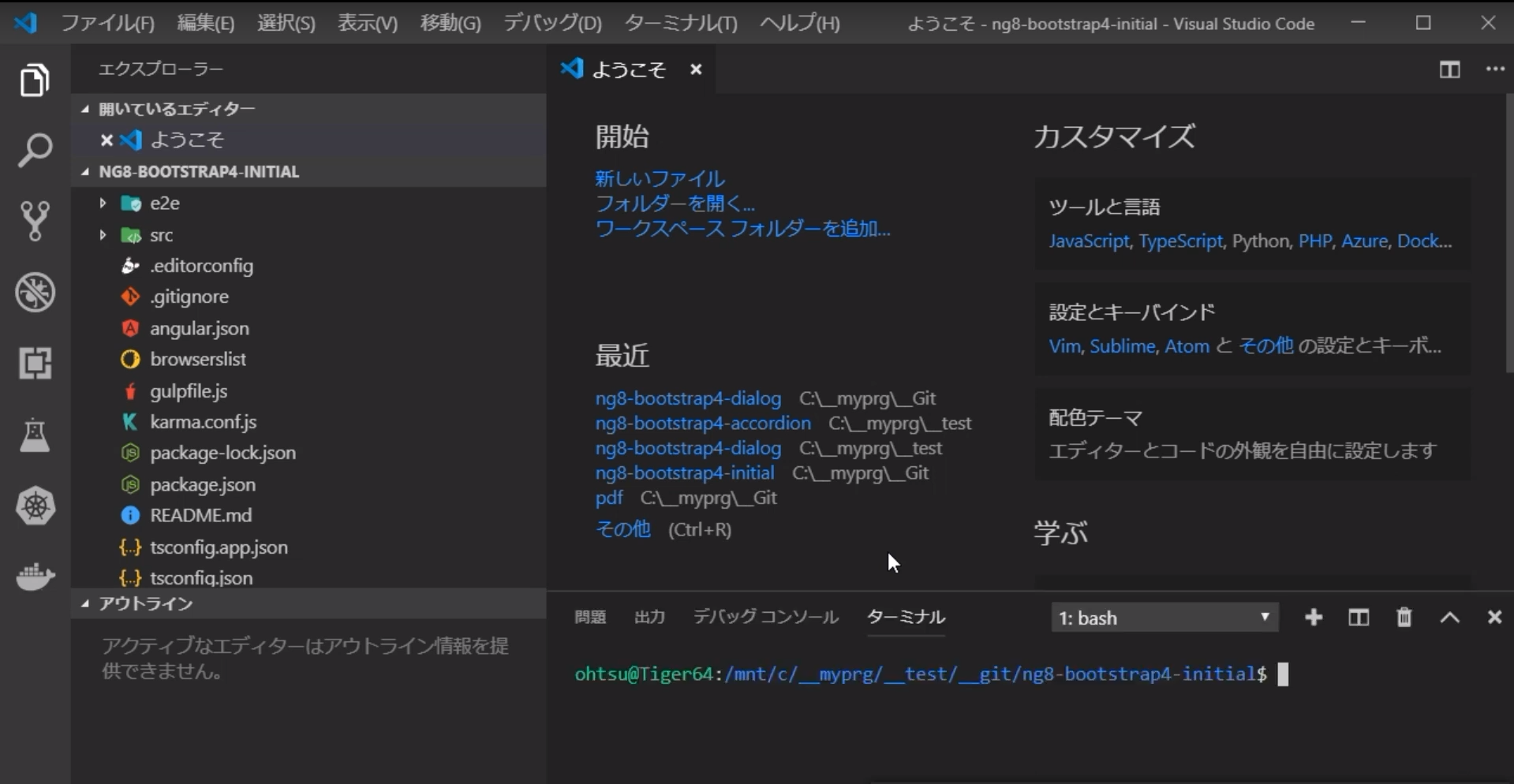Click フォルダーを開く... link
This screenshot has height=784, width=1514.
click(675, 203)
